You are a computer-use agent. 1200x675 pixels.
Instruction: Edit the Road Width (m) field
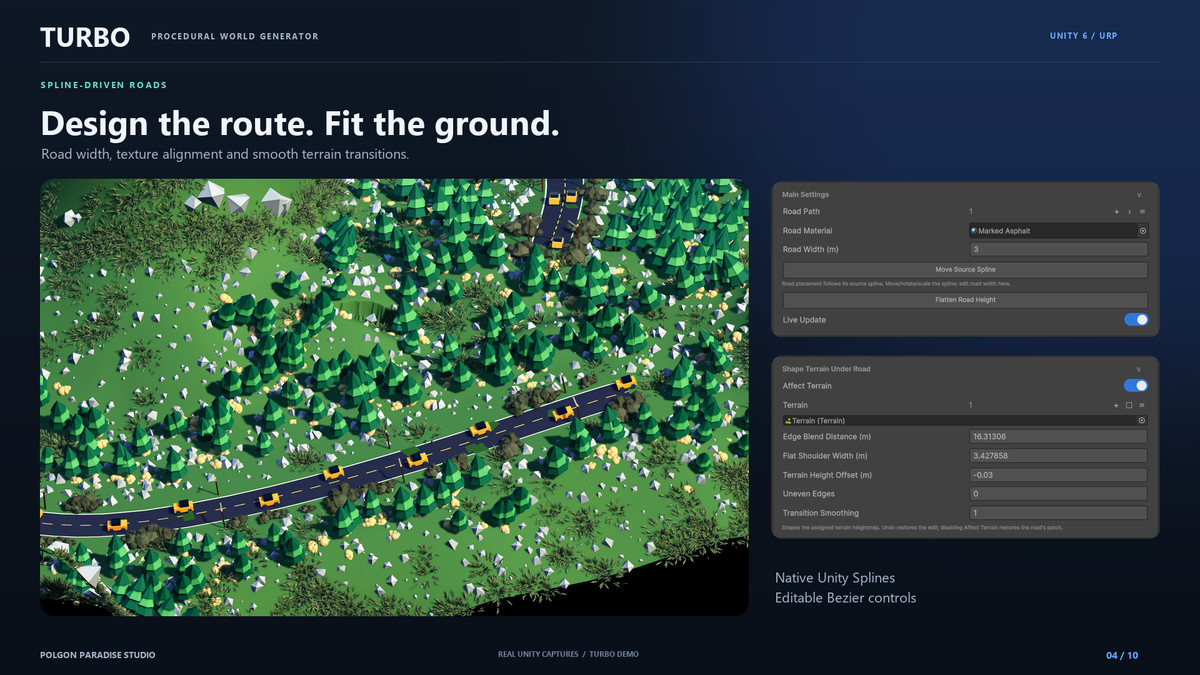(1059, 250)
